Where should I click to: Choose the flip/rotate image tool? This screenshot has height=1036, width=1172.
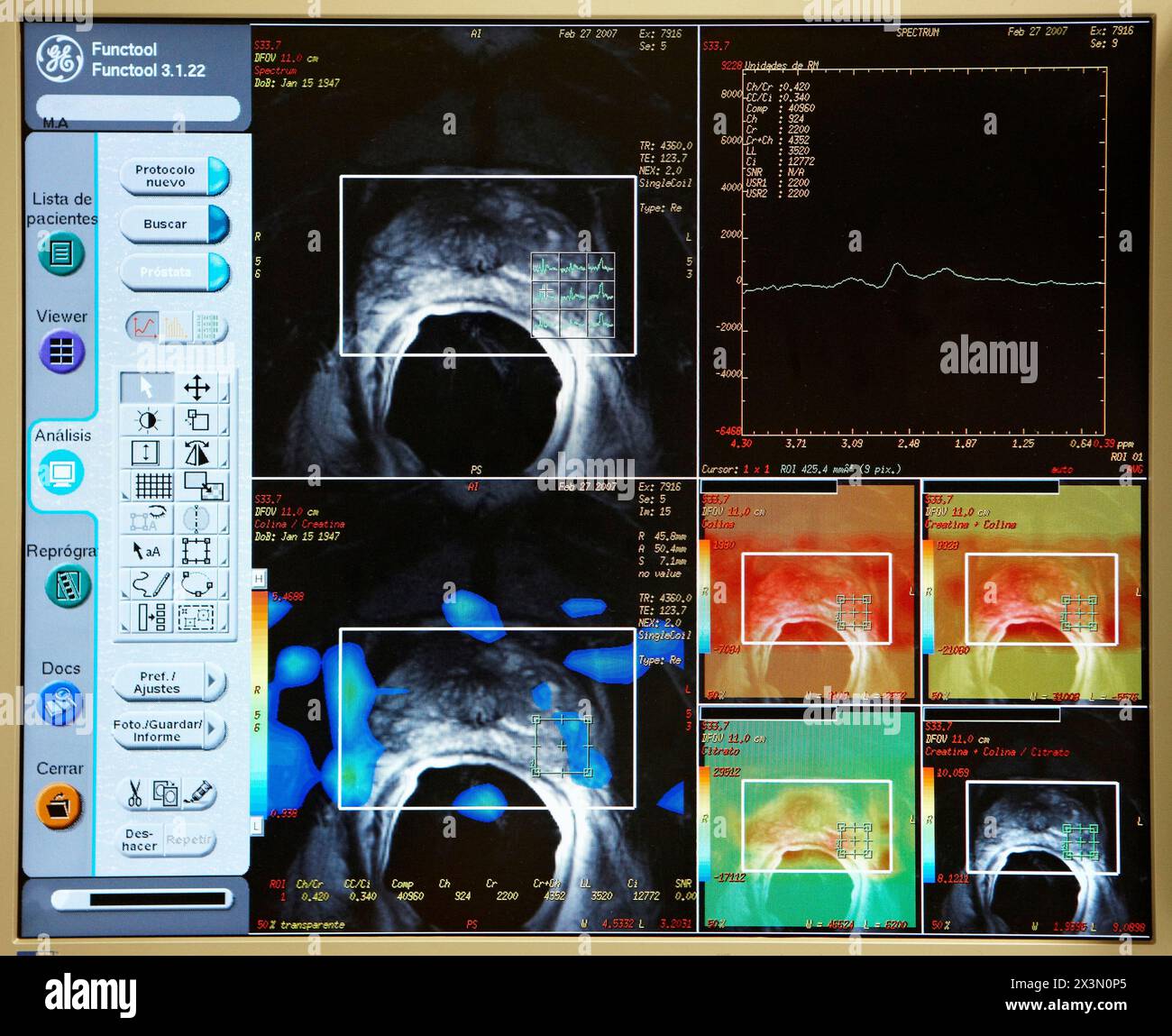[197, 454]
